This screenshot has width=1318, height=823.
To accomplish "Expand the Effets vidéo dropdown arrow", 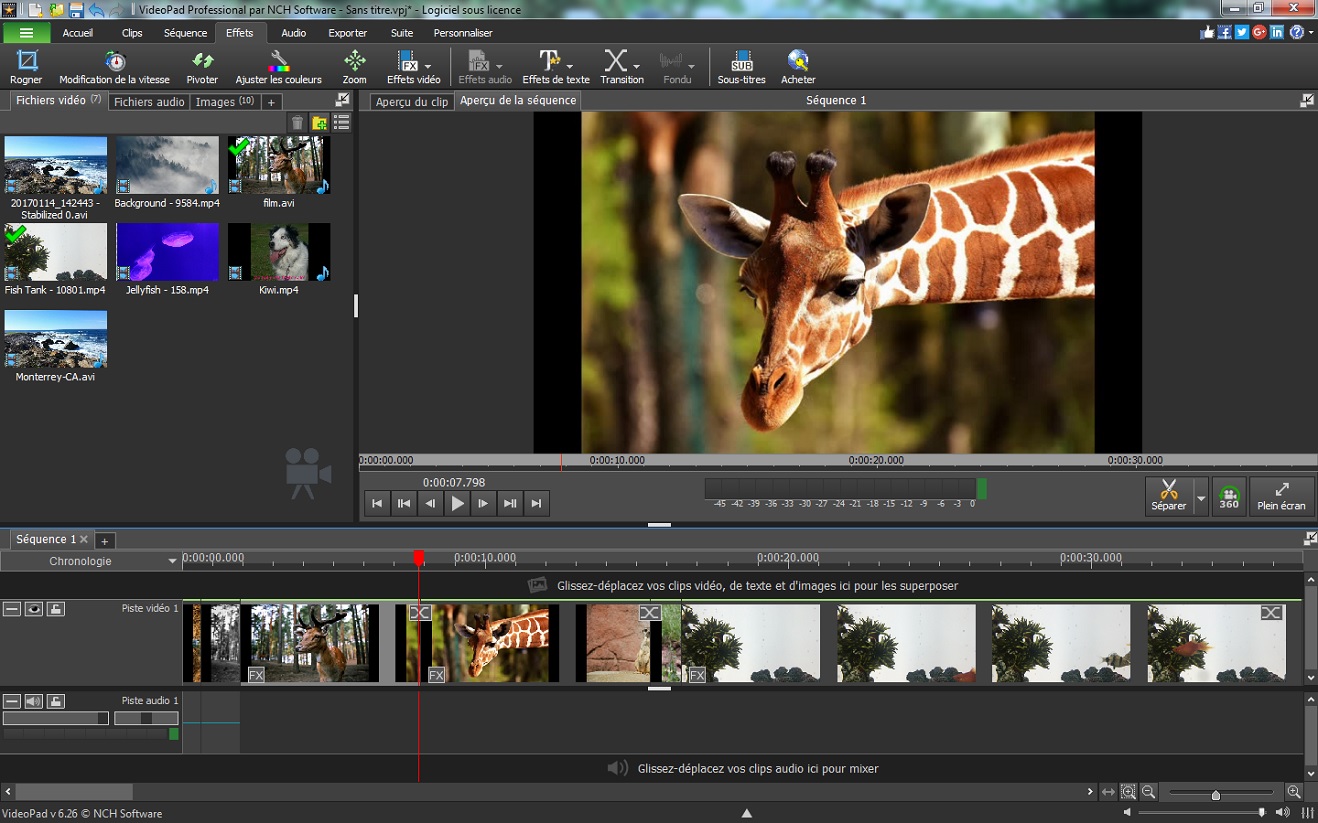I will coord(428,66).
